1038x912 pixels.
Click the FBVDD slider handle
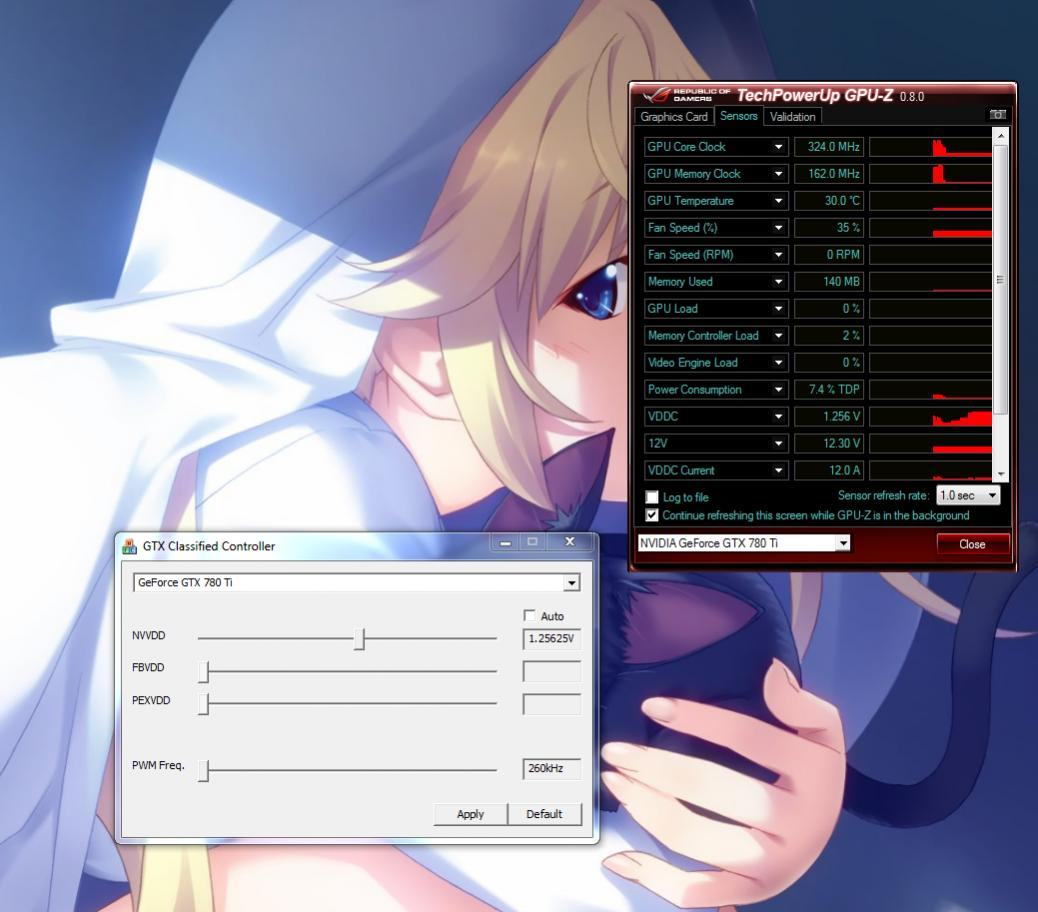[x=204, y=671]
